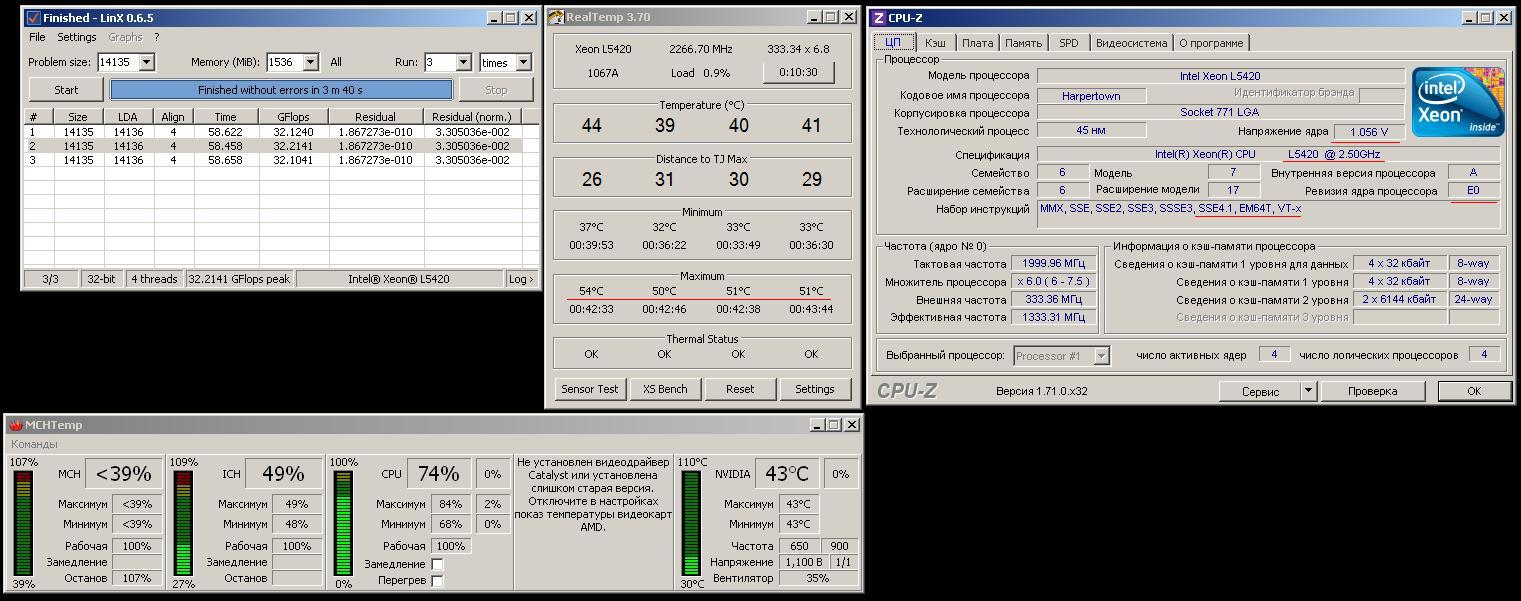Open the Run count dropdown
Screen dimensions: 1521x601
click(463, 62)
